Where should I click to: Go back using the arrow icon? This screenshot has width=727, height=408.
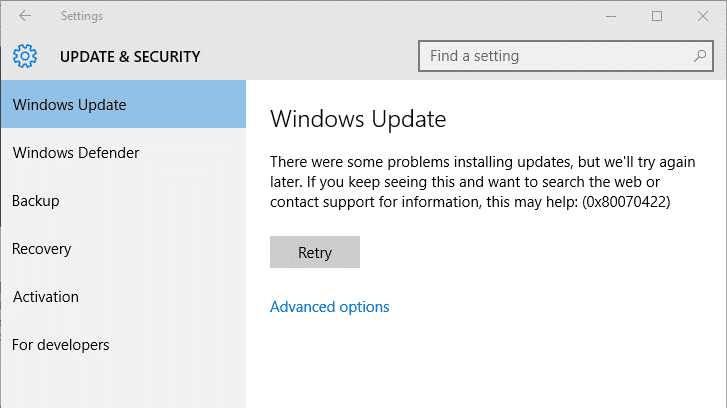(24, 16)
